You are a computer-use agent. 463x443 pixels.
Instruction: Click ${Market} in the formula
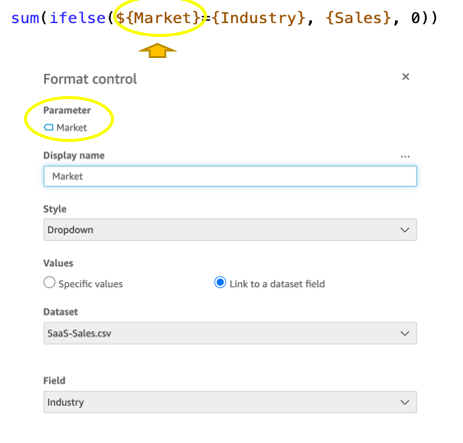click(x=158, y=18)
